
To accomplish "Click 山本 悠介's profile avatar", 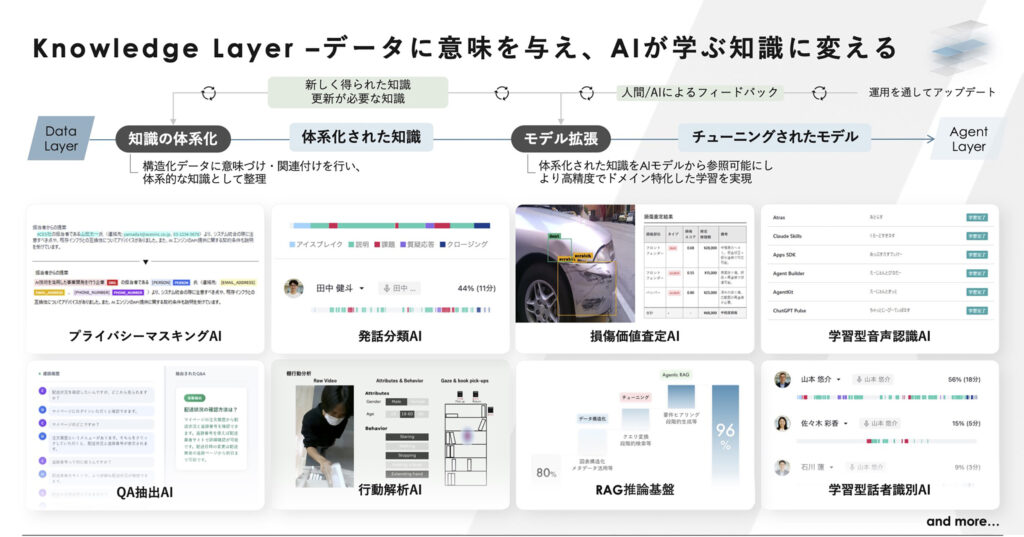I will (x=783, y=380).
